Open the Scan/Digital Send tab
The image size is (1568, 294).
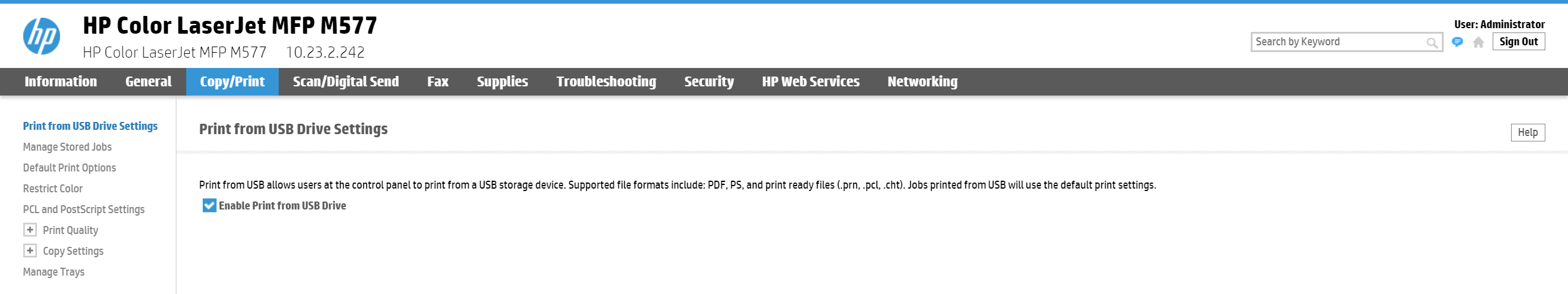click(345, 81)
